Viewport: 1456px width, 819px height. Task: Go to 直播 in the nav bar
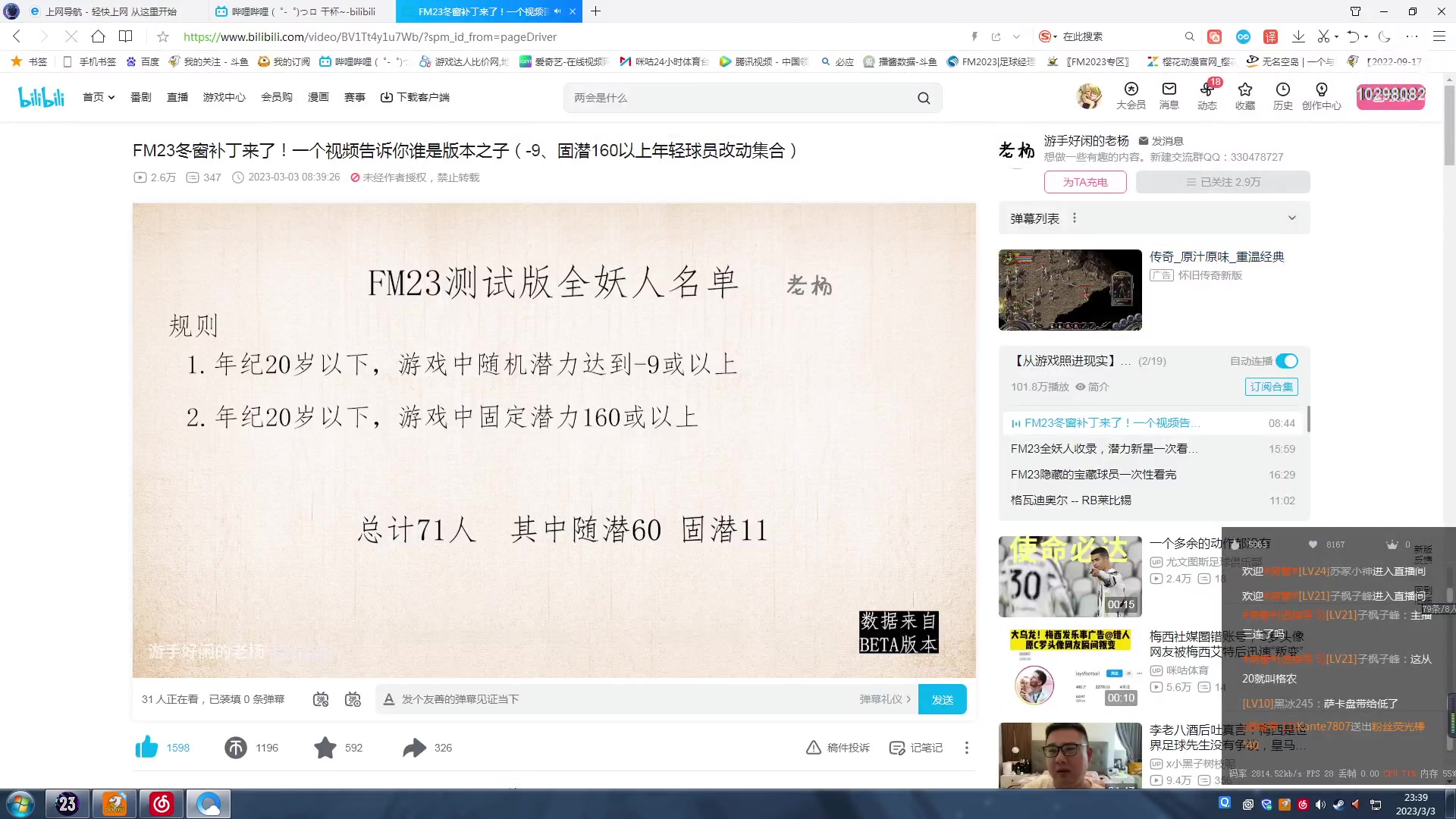coord(177,97)
